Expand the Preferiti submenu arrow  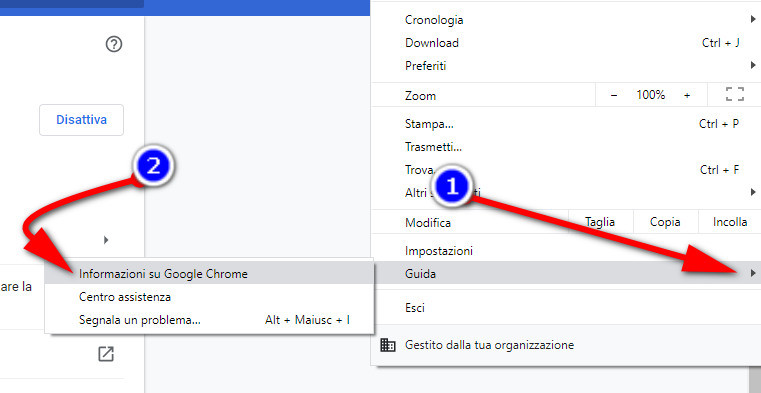click(753, 65)
